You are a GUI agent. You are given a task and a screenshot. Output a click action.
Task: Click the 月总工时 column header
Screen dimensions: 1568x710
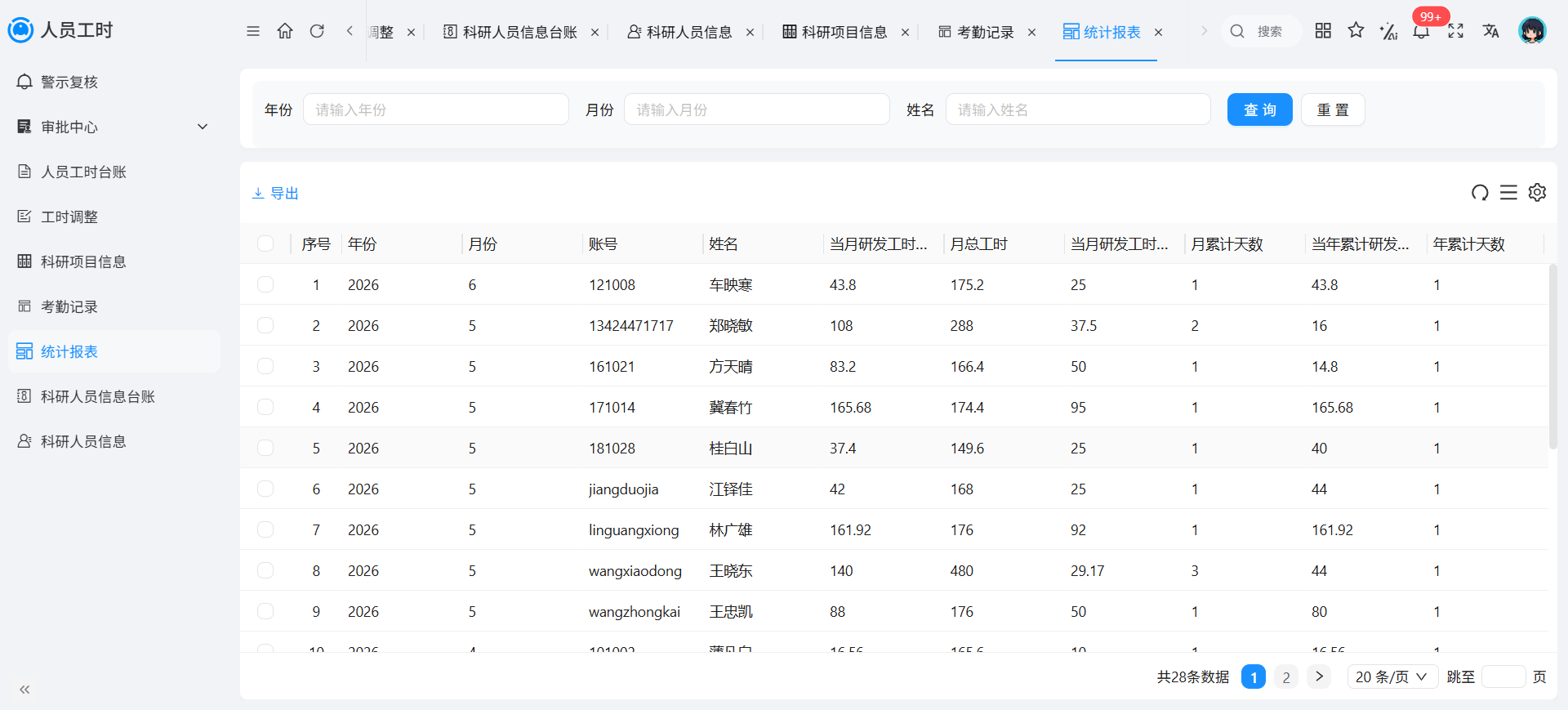(978, 243)
